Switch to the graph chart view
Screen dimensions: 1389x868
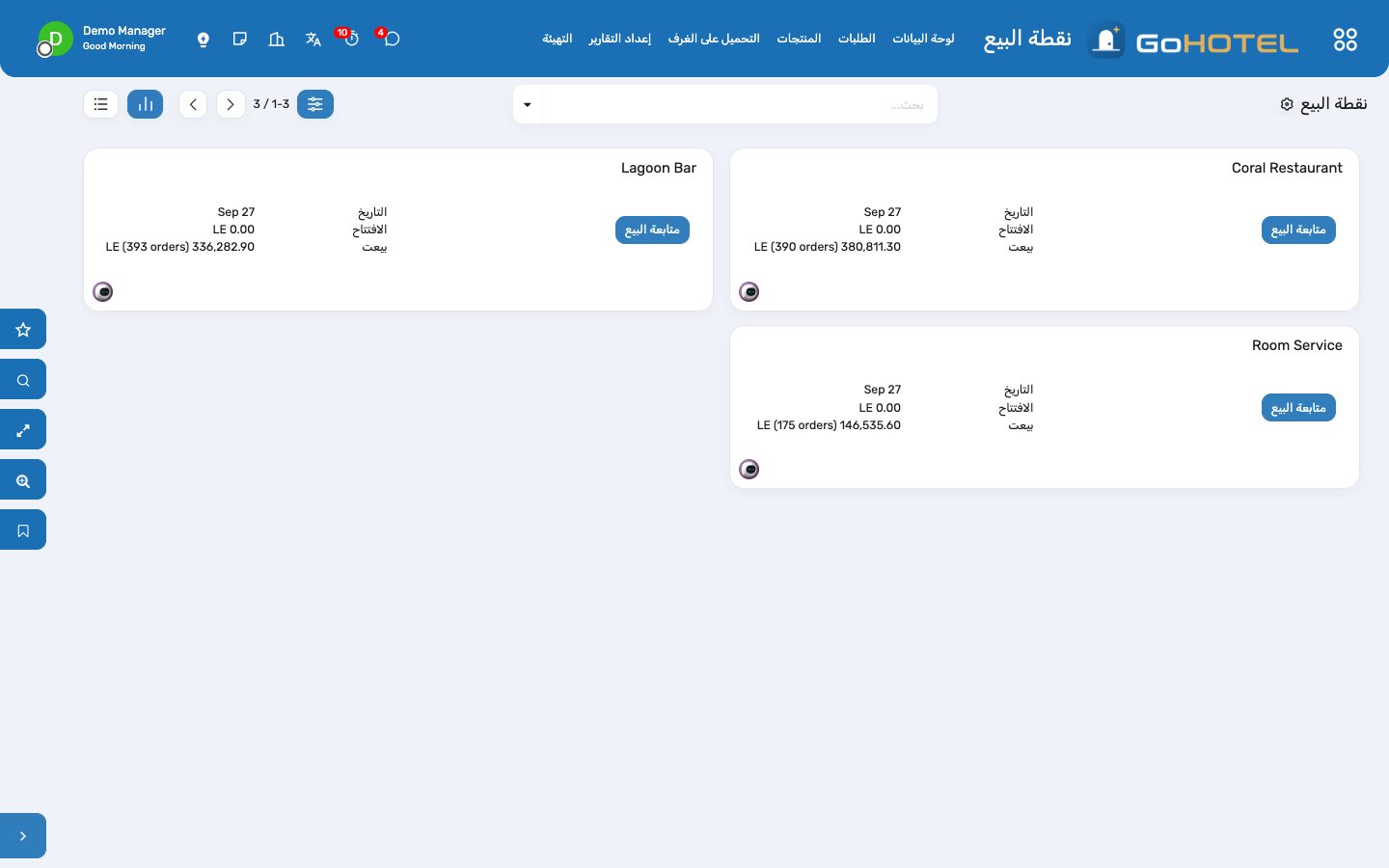[x=146, y=104]
